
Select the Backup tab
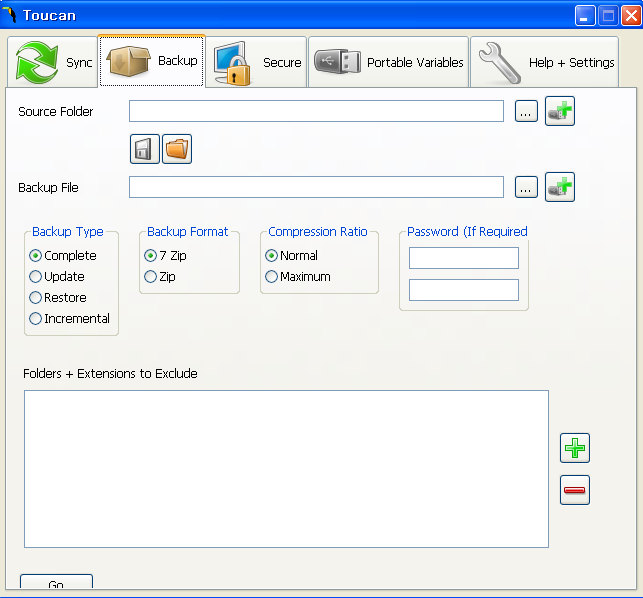(151, 61)
